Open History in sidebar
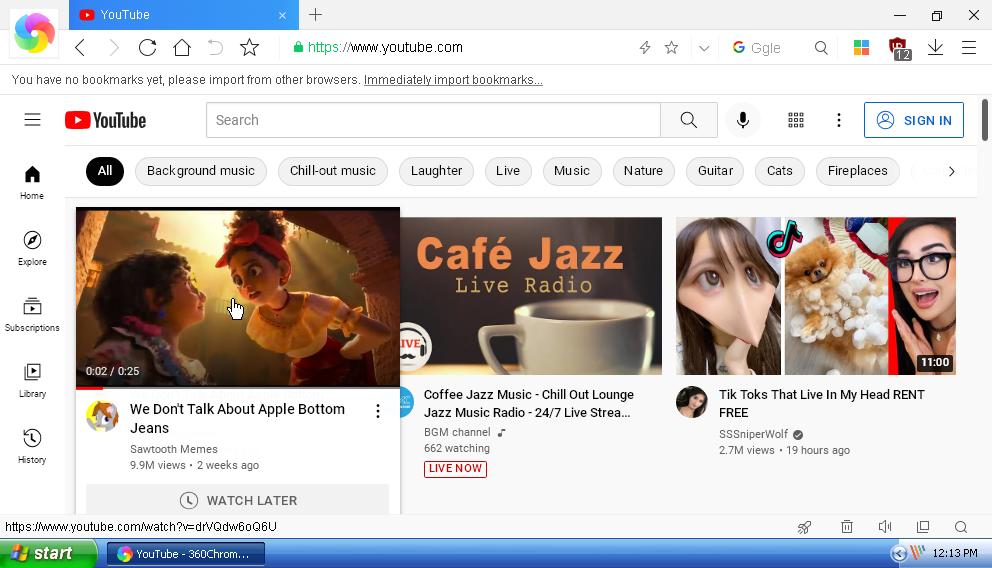This screenshot has height=568, width=992. tap(32, 447)
